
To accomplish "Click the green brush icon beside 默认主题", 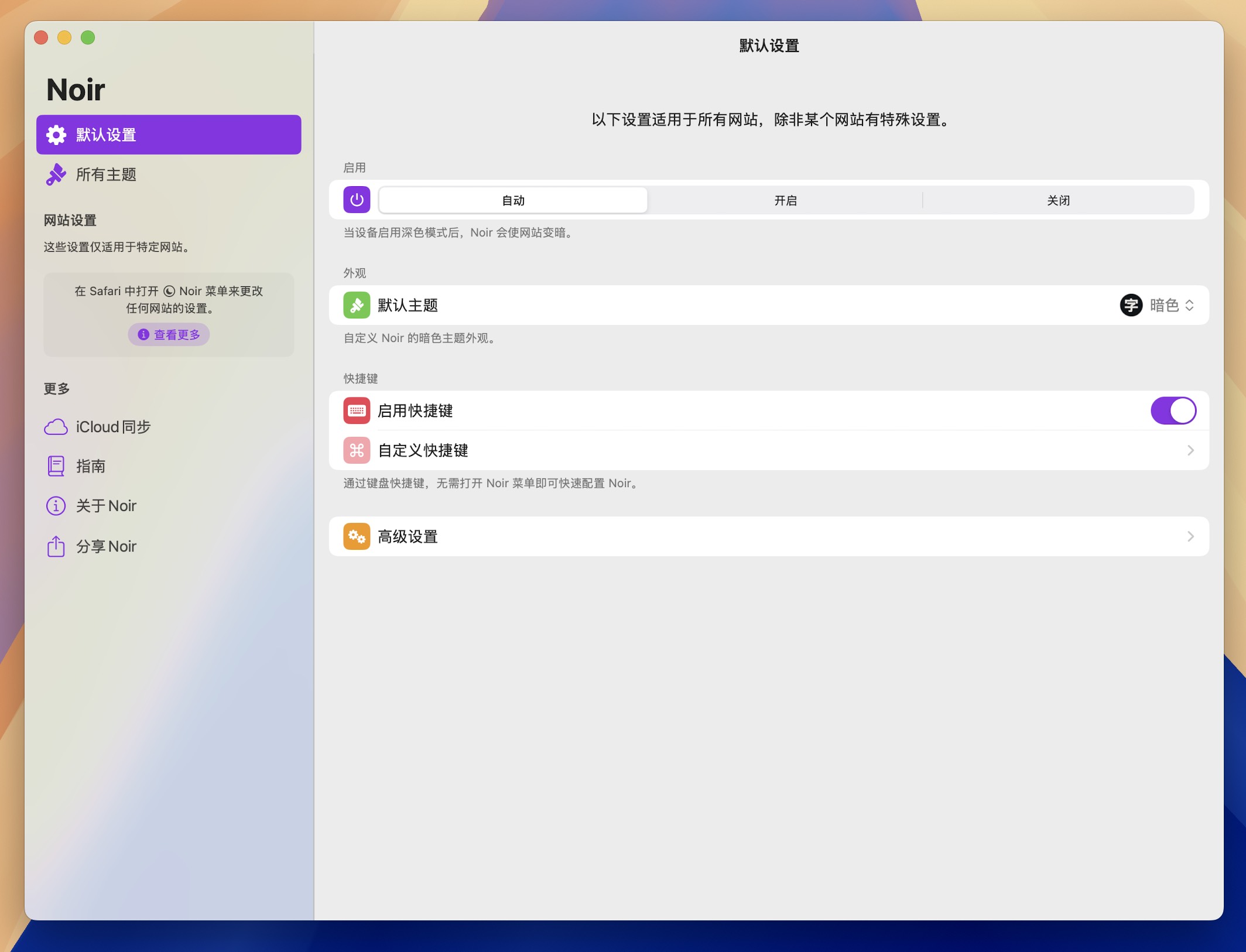I will coord(356,305).
